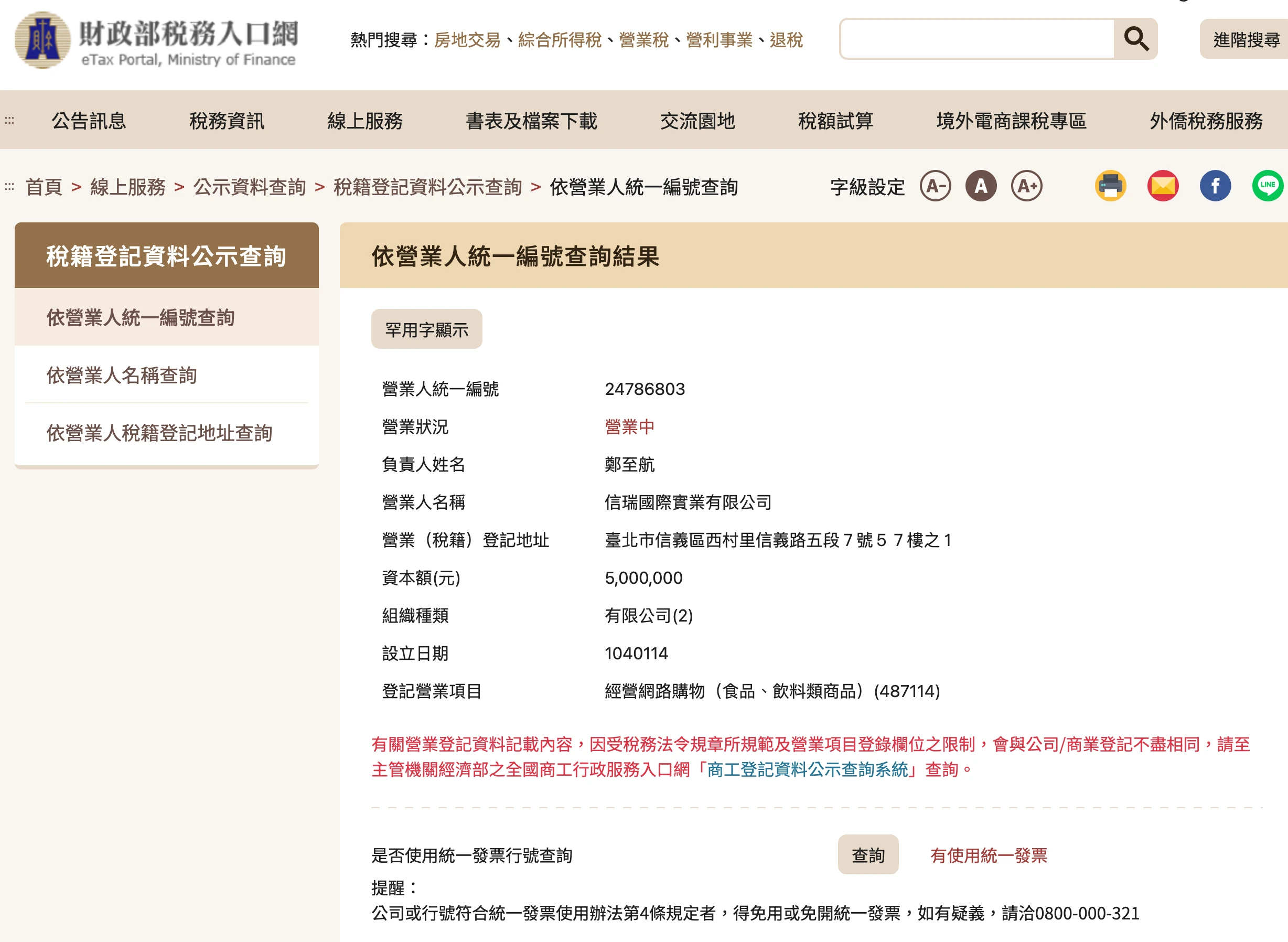Click the eTax Portal logo emblem
The width and height of the screenshot is (1288, 942).
click(43, 40)
